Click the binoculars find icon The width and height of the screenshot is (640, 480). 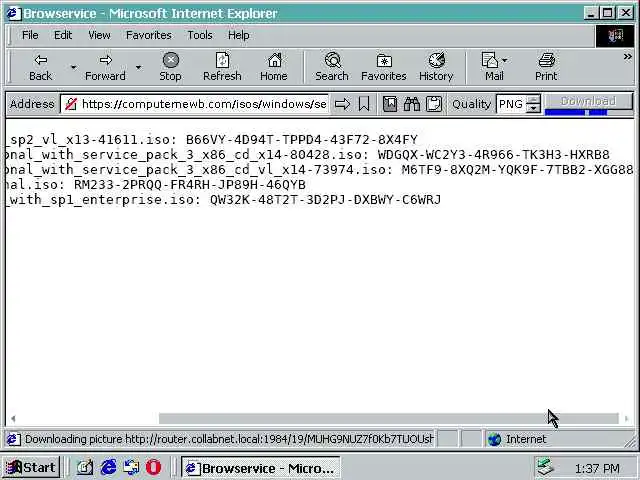pyautogui.click(x=412, y=104)
